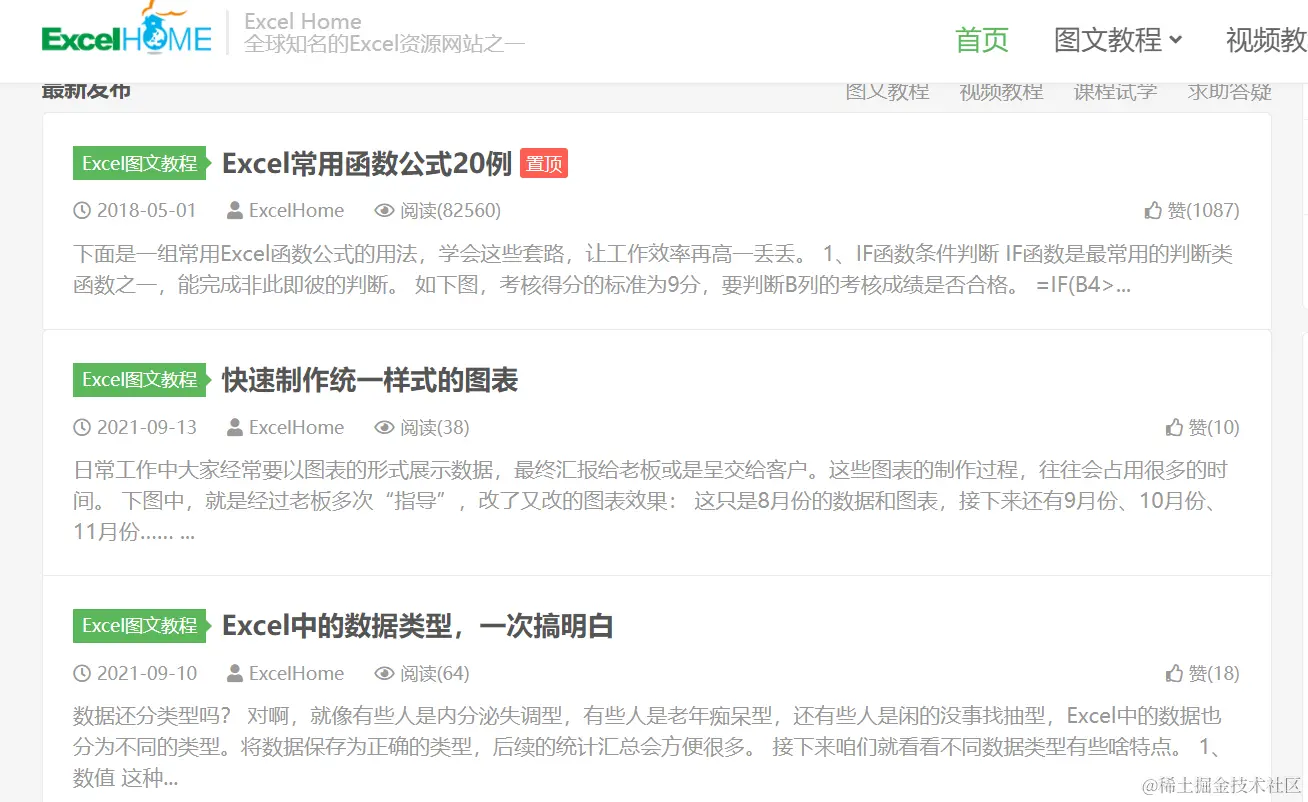The width and height of the screenshot is (1308, 802).
Task: Open the article 快速制作统一样式的图表
Action: point(370,379)
